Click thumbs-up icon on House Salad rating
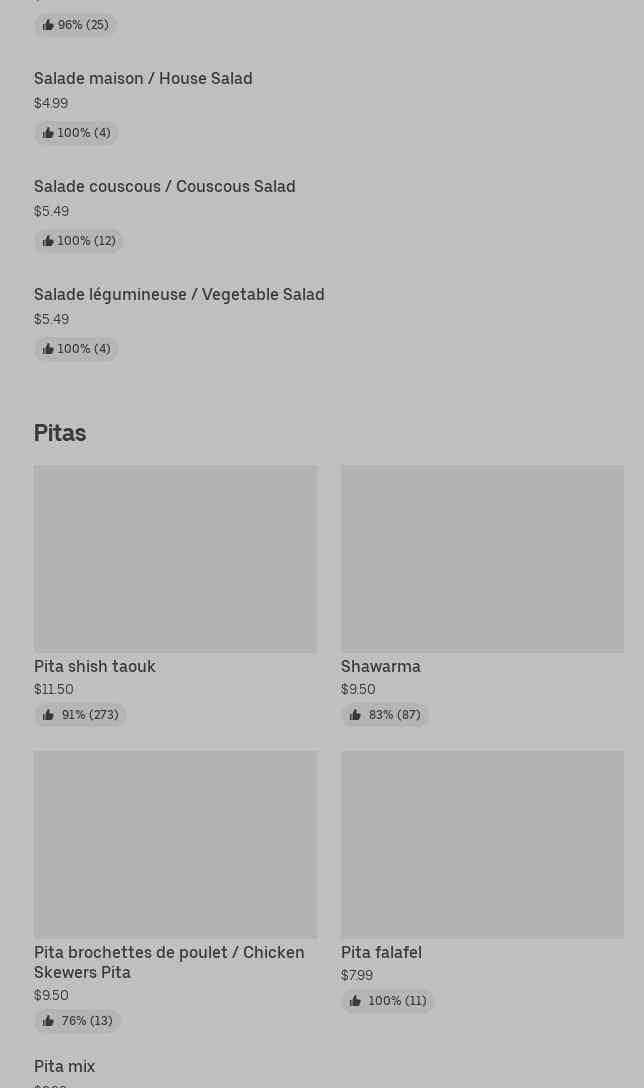 click(48, 133)
